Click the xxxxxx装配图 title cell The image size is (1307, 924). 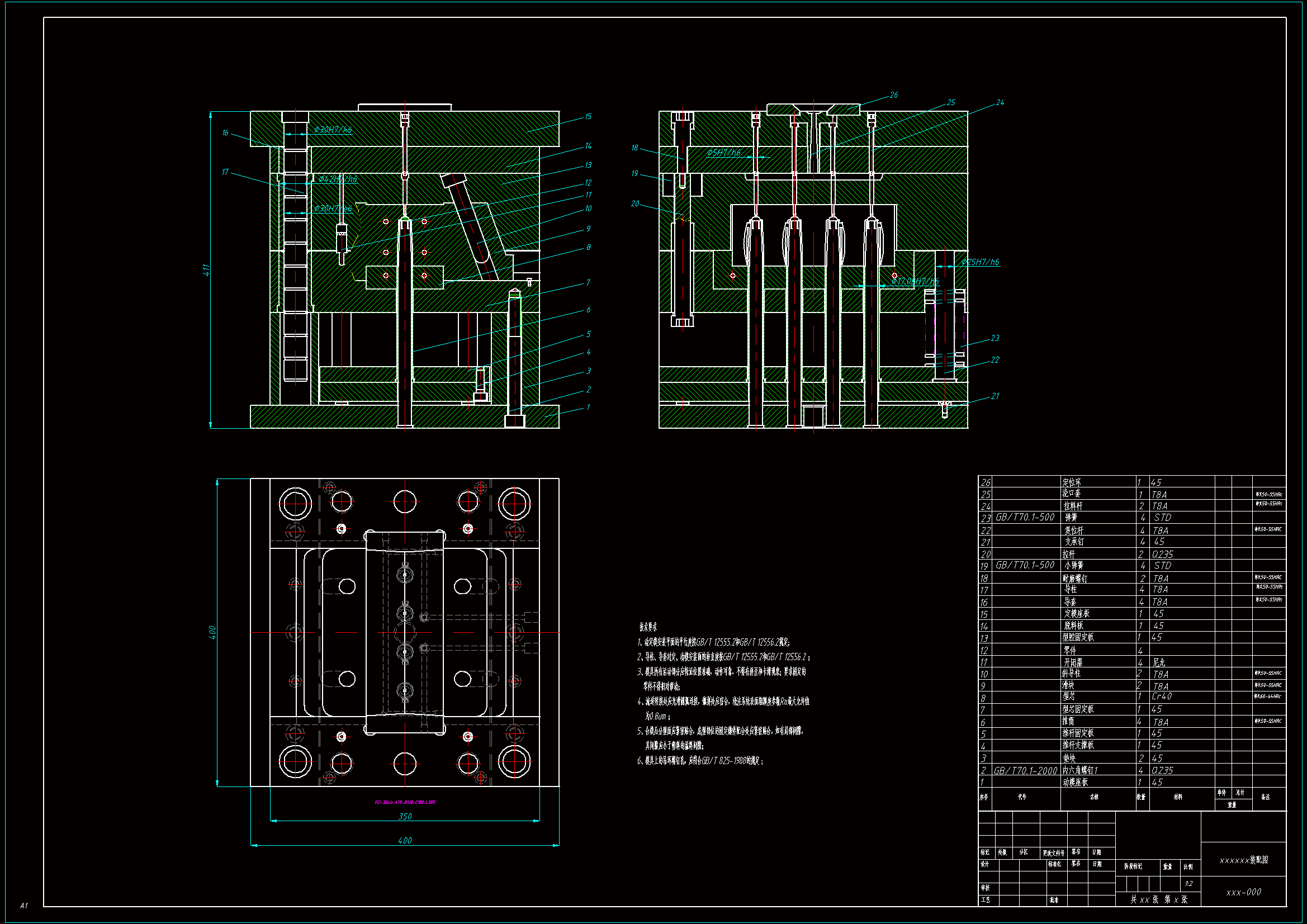1243,860
